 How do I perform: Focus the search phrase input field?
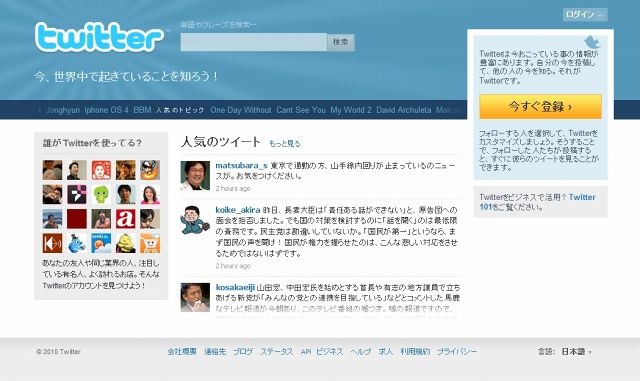253,42
